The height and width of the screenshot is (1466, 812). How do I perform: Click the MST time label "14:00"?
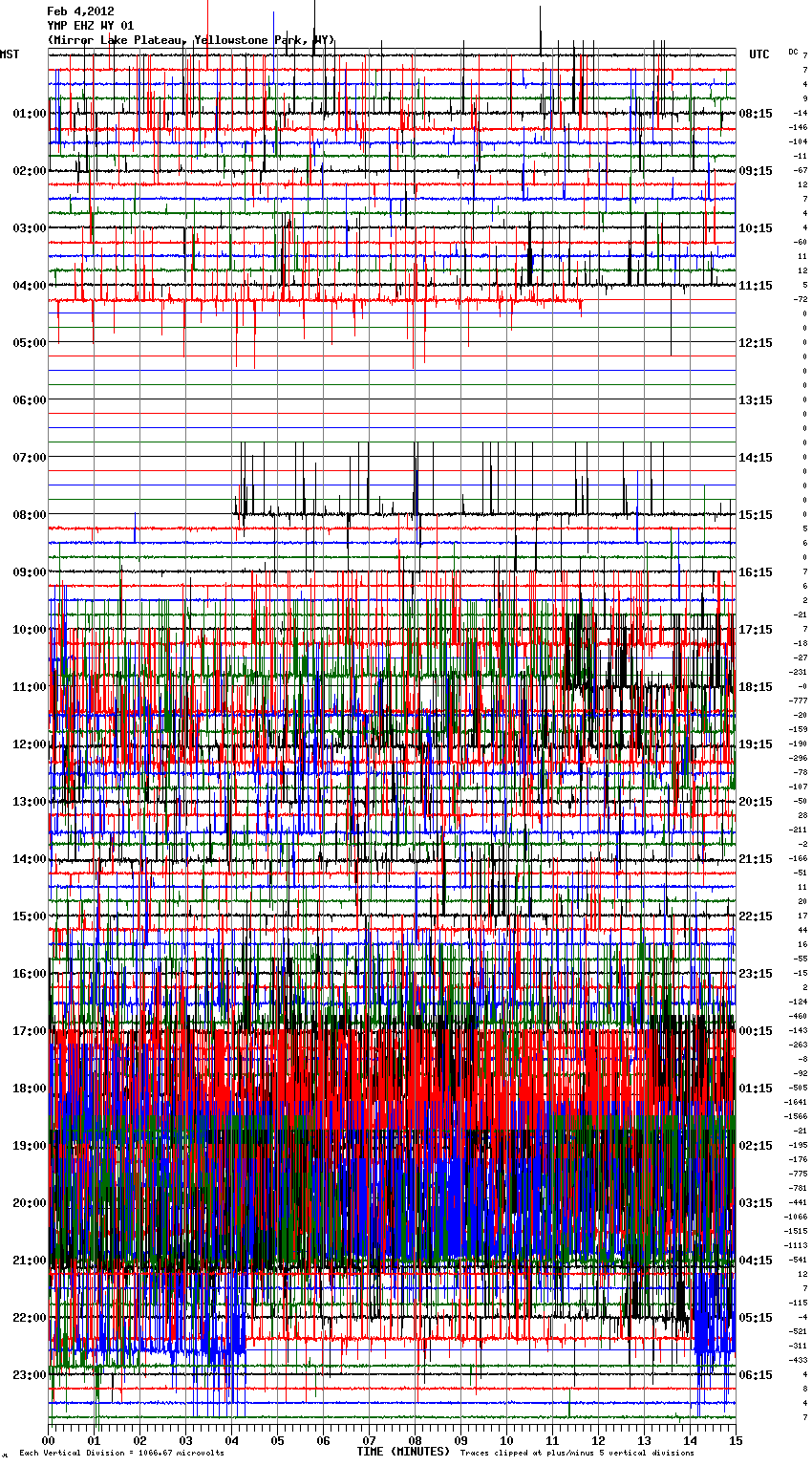30,859
